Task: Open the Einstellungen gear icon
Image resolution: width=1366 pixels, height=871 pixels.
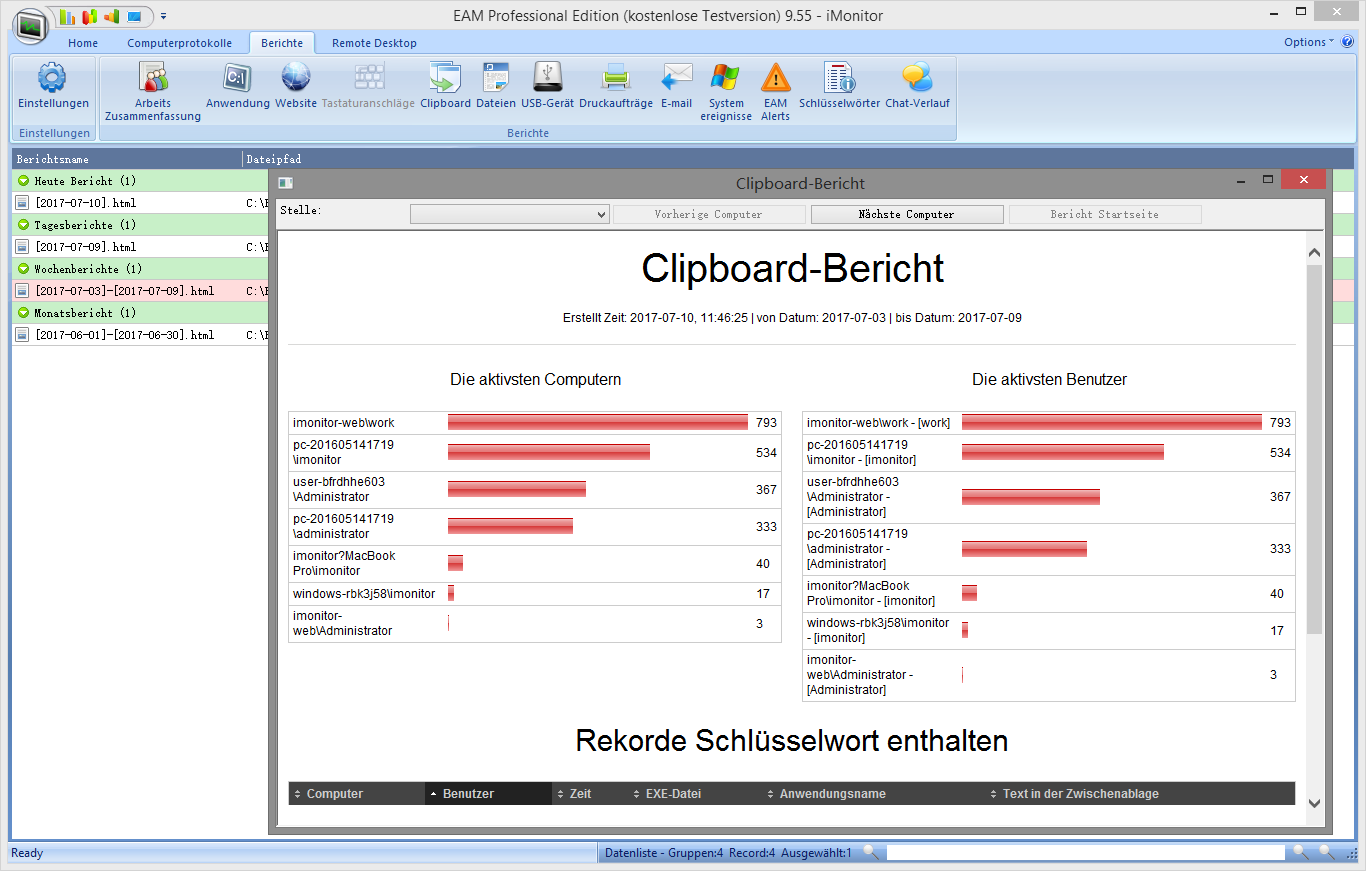Action: pyautogui.click(x=52, y=79)
